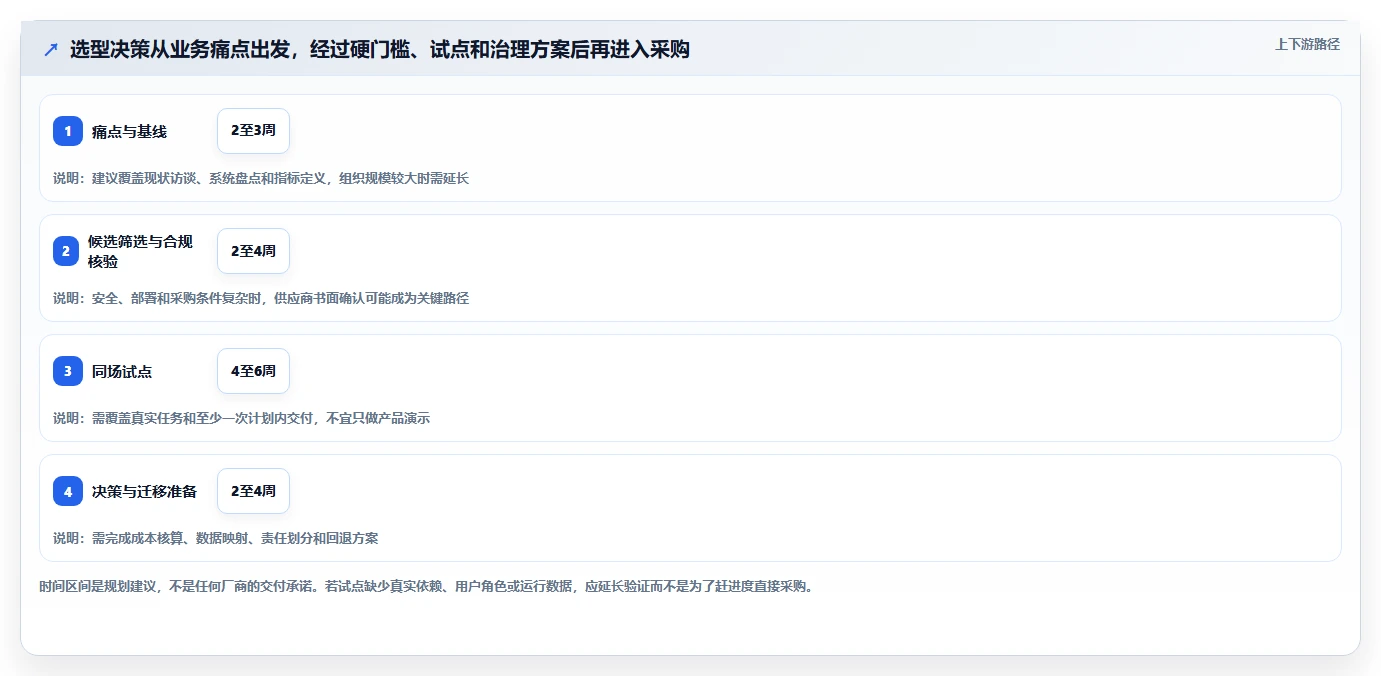Click the note starting 说明：安全、部署和采购条件
Screen dimensions: 1381x676
261,298
